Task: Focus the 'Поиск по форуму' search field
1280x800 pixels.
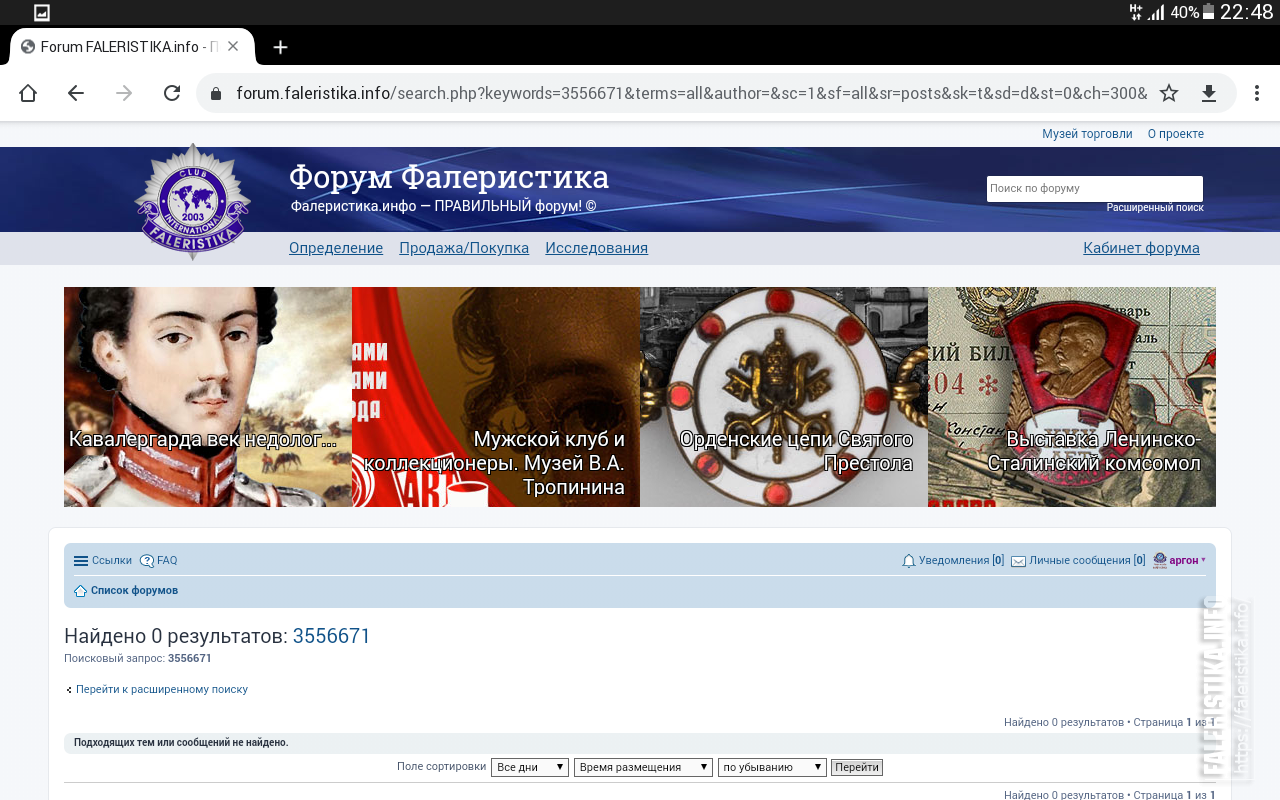Action: (1095, 188)
